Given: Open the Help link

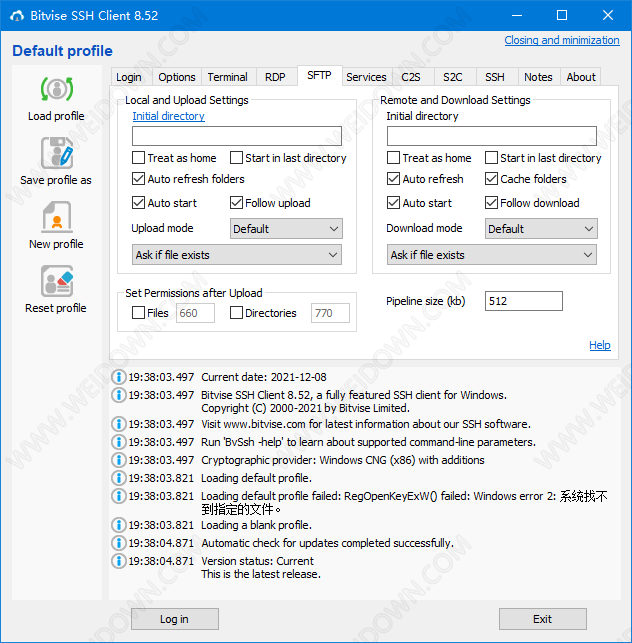Looking at the screenshot, I should click(600, 345).
